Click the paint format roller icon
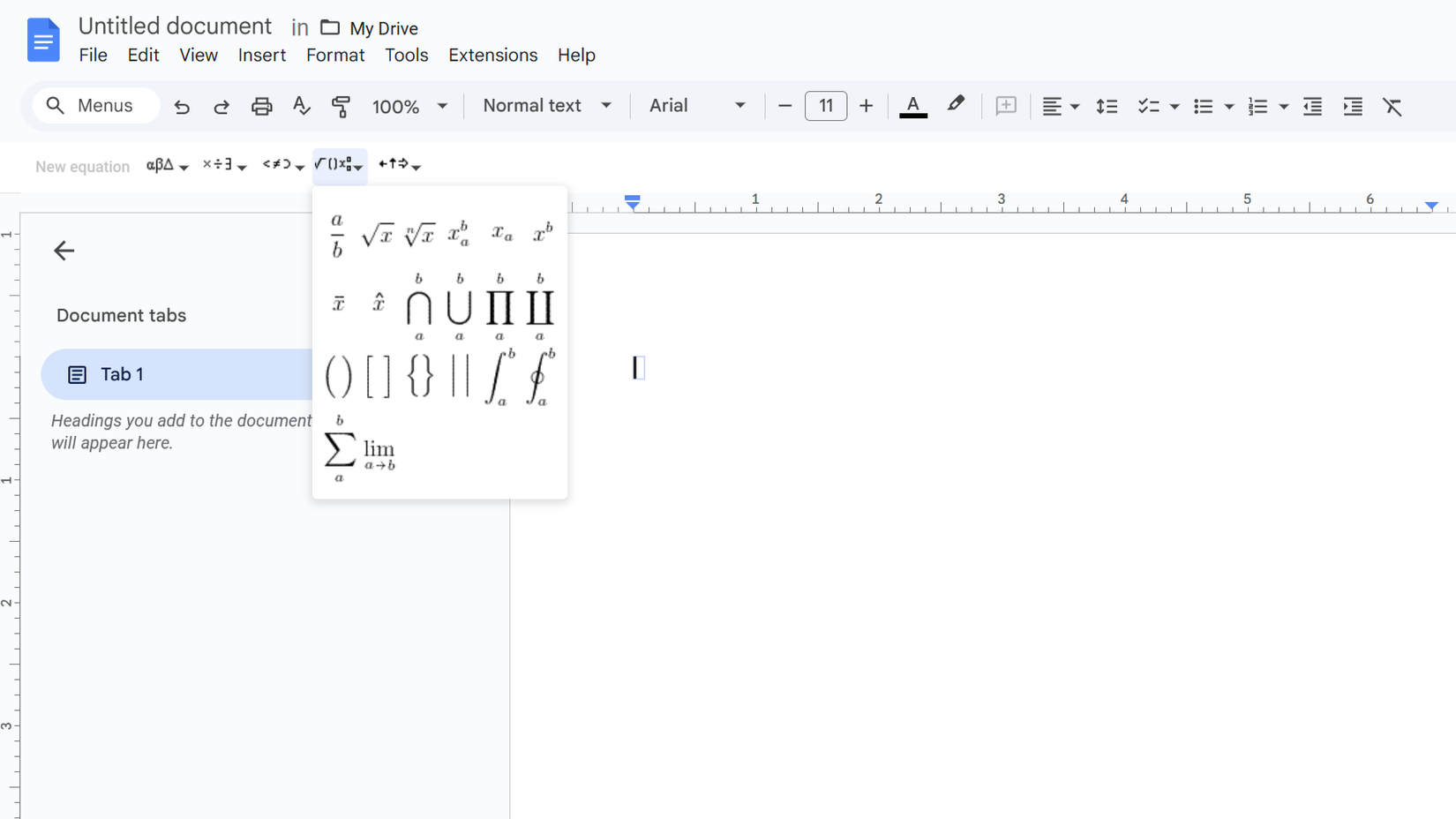 (341, 107)
